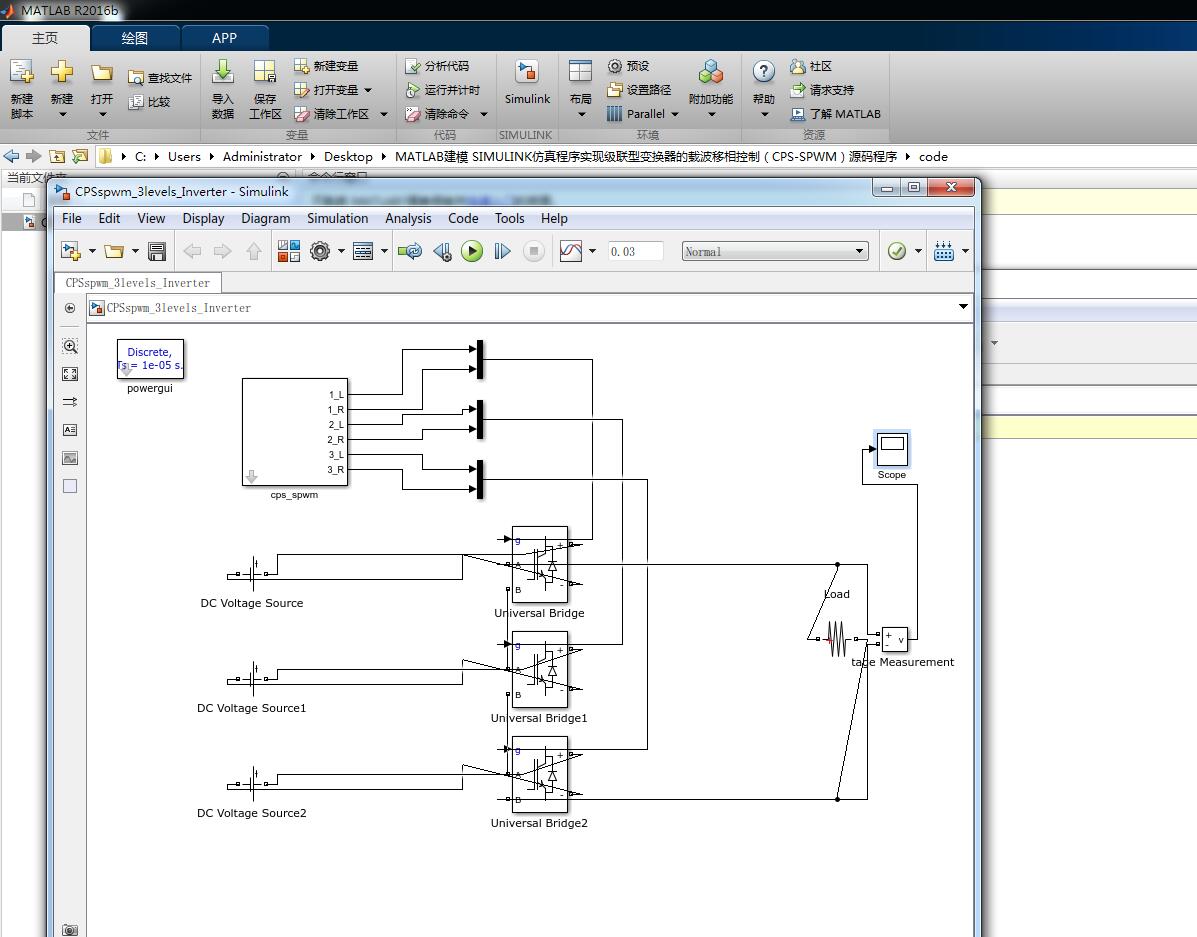Expand the Model Explorer dropdown arrow
This screenshot has height=937, width=1197.
pos(384,251)
